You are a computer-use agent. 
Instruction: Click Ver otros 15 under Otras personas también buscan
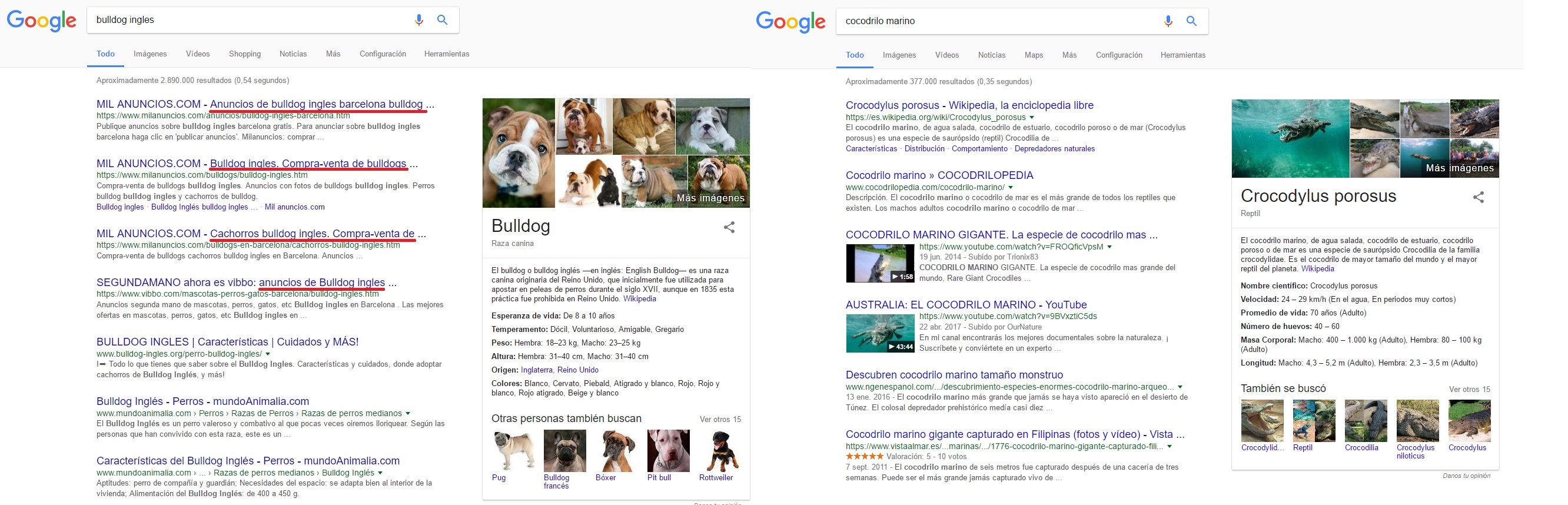point(720,419)
